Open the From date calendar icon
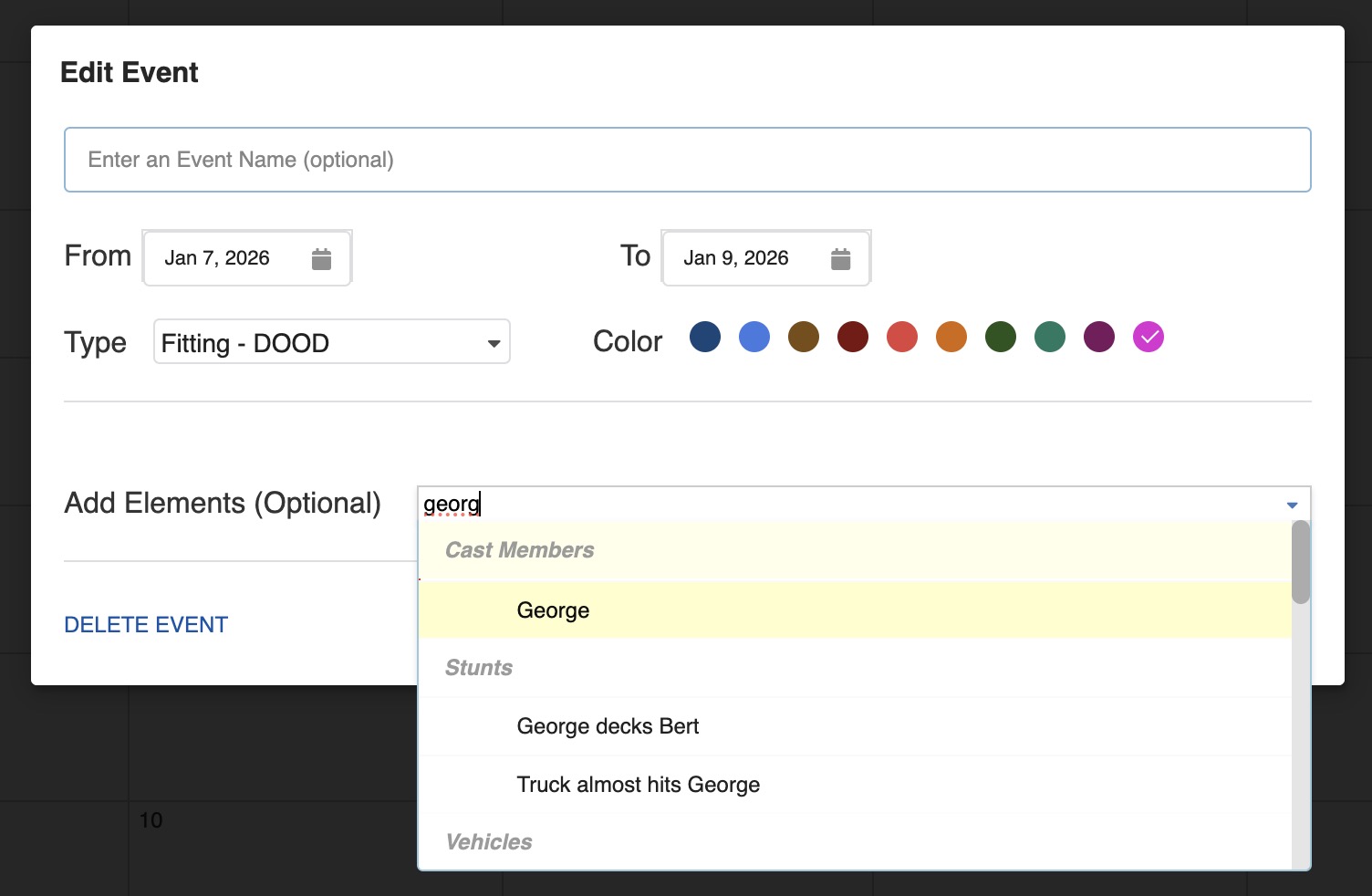 (x=321, y=259)
